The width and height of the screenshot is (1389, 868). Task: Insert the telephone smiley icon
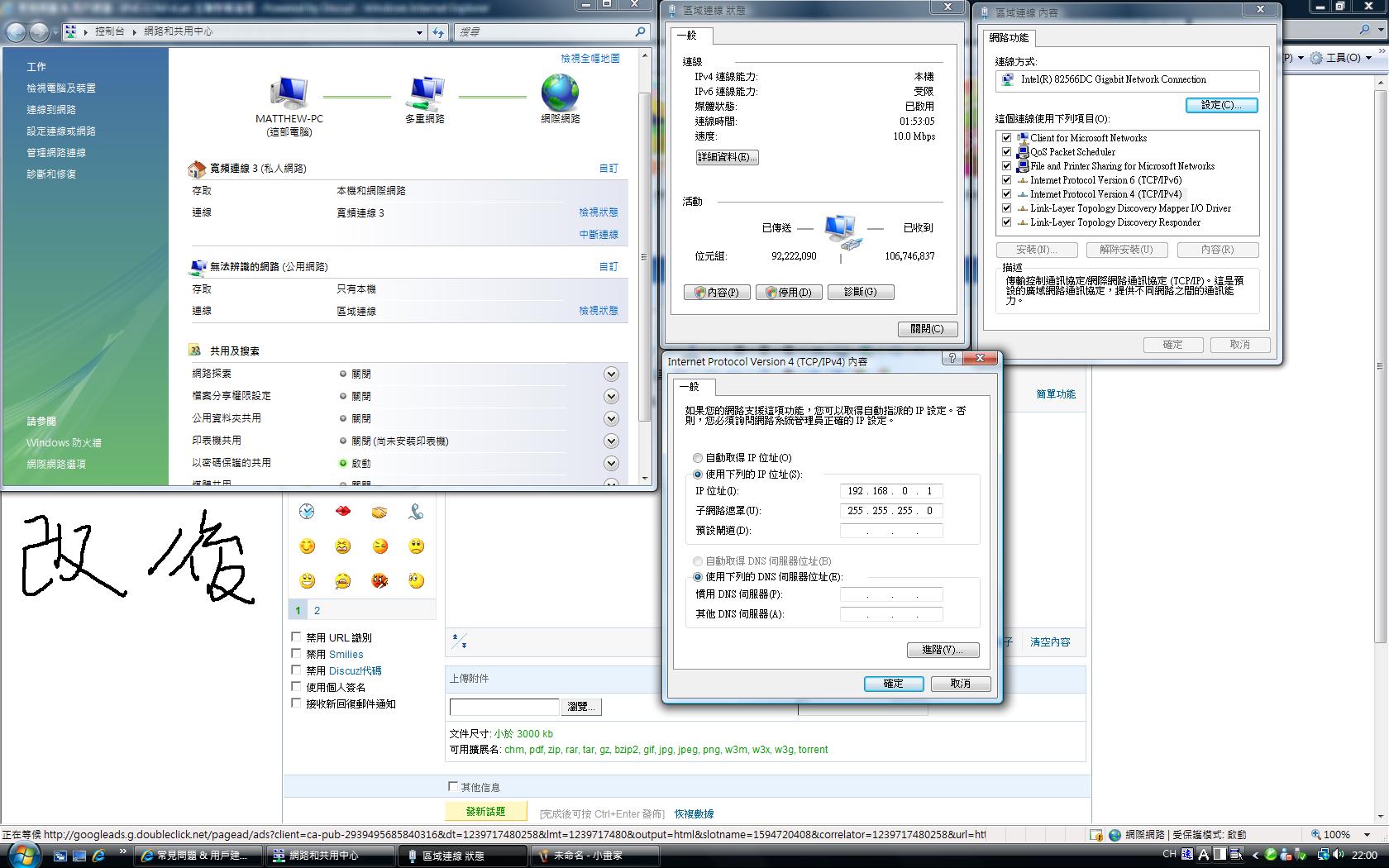tap(416, 512)
